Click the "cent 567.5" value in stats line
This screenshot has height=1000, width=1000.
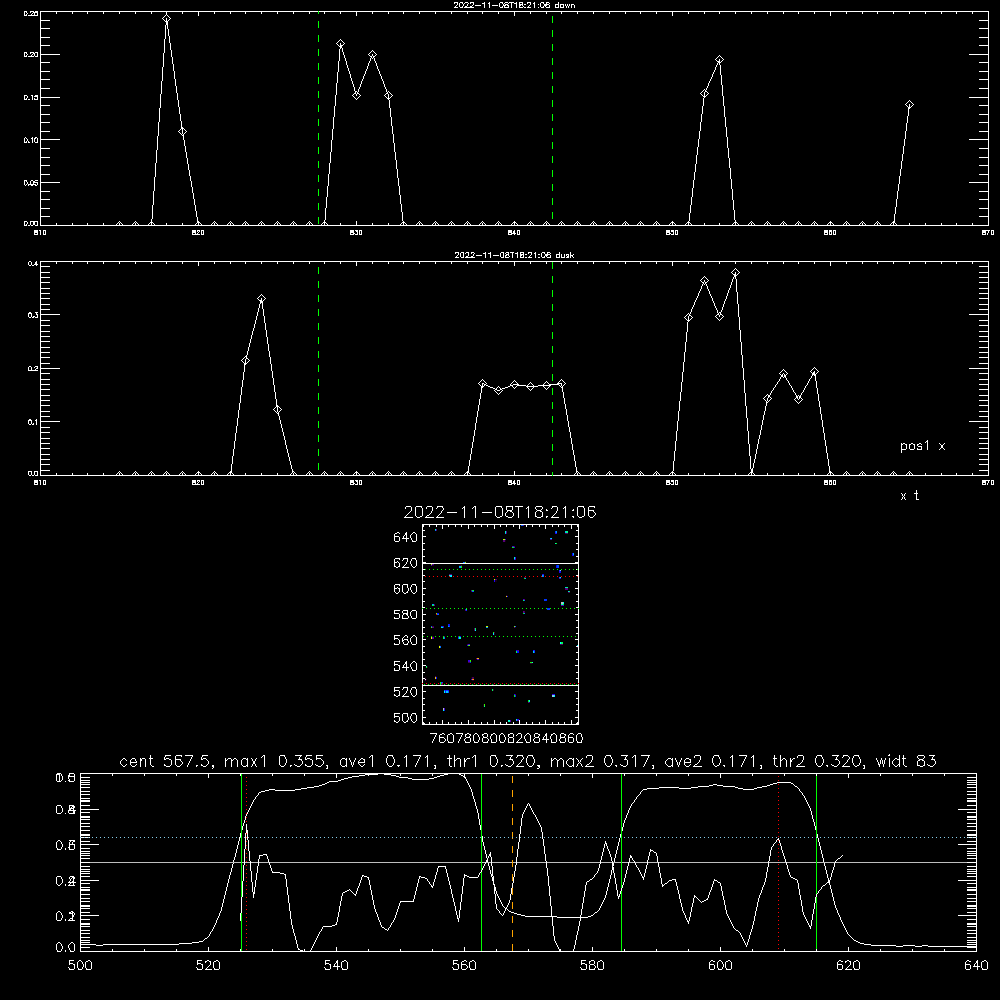tap(165, 761)
